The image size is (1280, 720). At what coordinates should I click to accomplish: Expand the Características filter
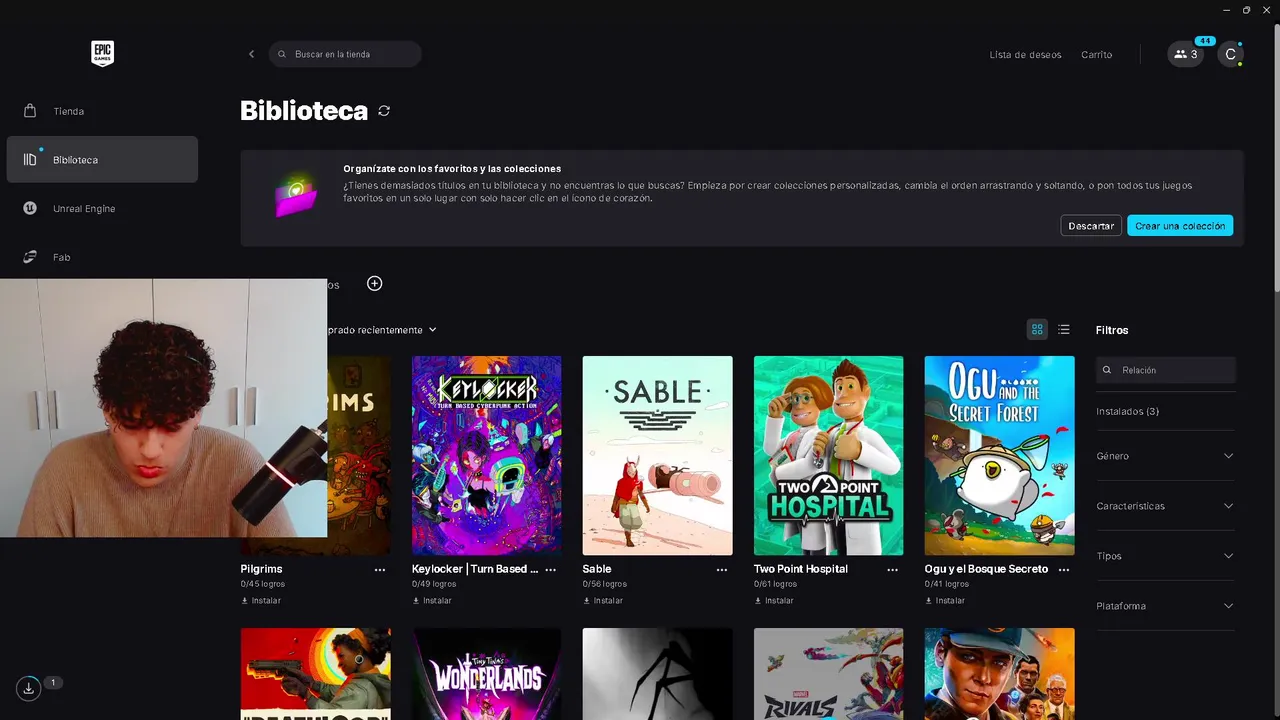tap(1165, 506)
